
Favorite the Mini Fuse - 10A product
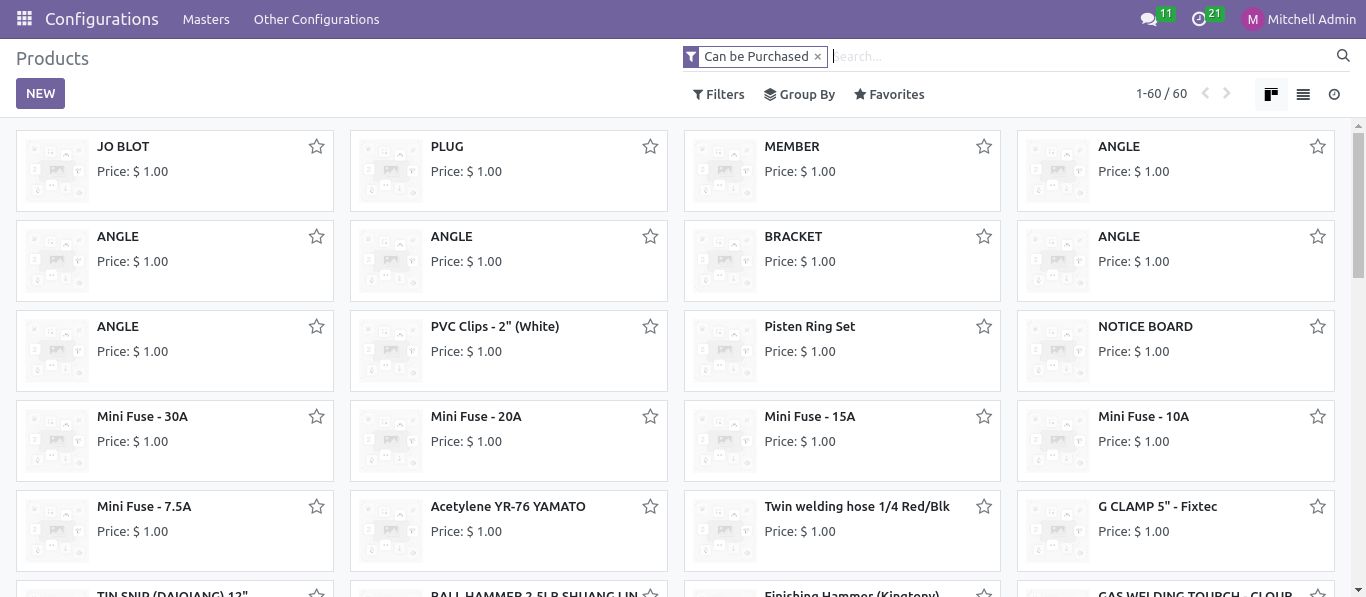(x=1318, y=417)
